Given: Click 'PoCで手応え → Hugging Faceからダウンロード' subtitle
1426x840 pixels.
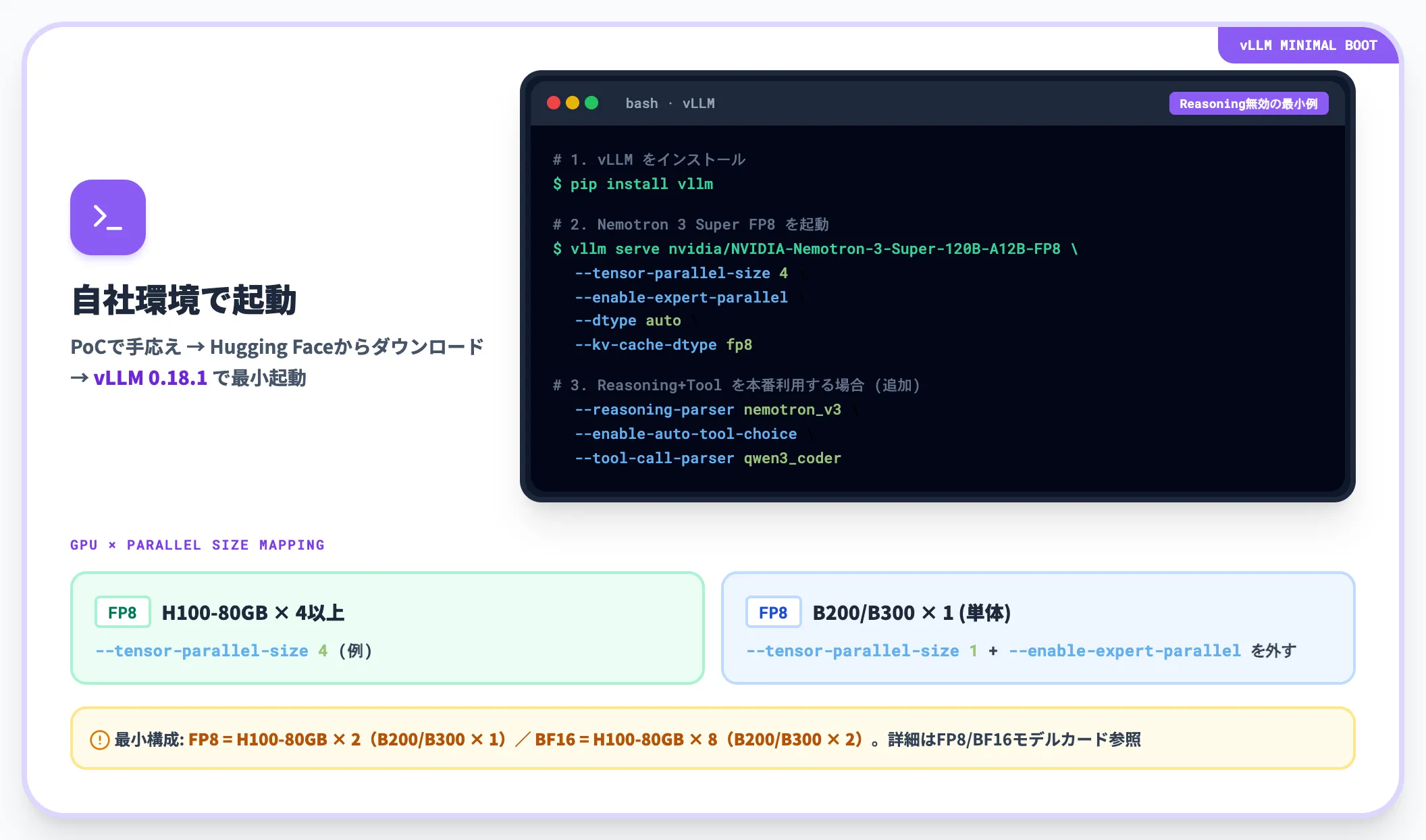Looking at the screenshot, I should tap(278, 346).
